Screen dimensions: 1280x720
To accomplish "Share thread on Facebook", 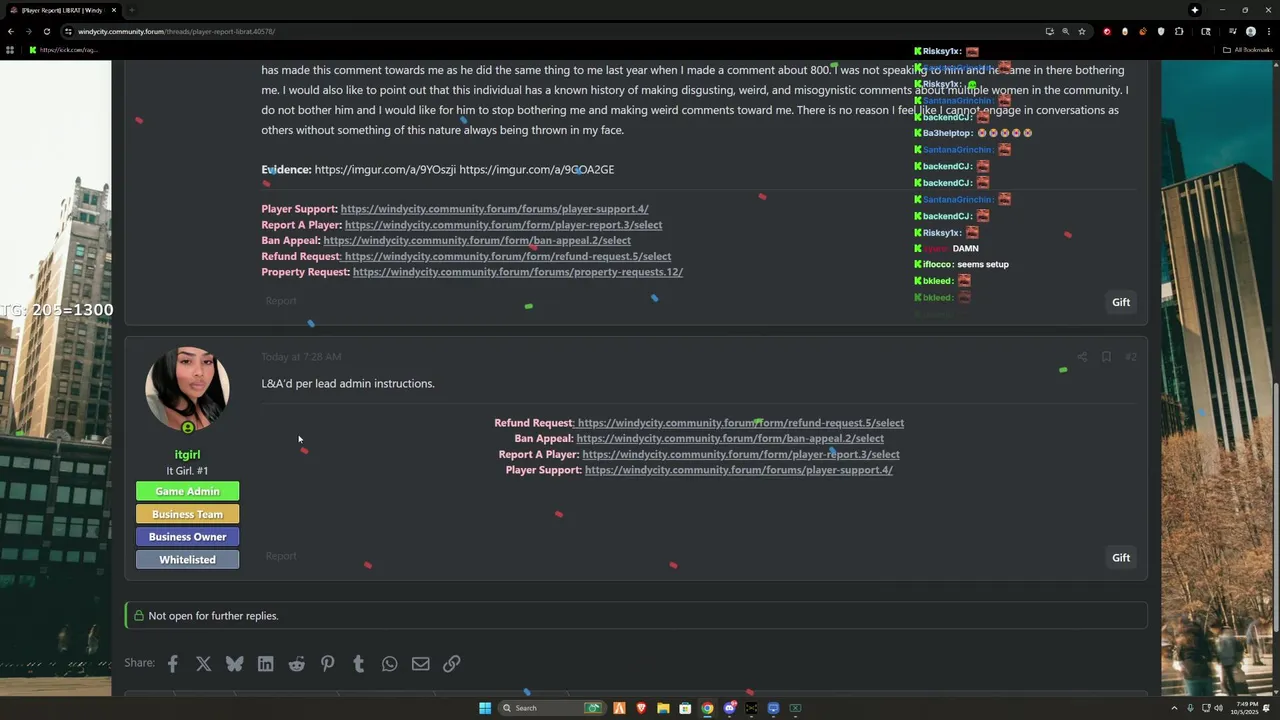I will 173,664.
